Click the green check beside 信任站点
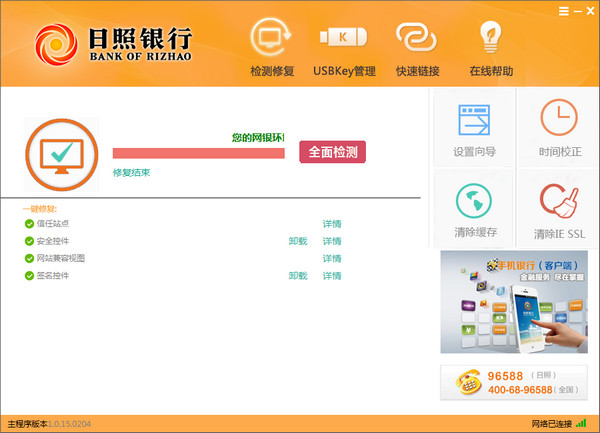Image resolution: width=600 pixels, height=433 pixels. click(29, 224)
